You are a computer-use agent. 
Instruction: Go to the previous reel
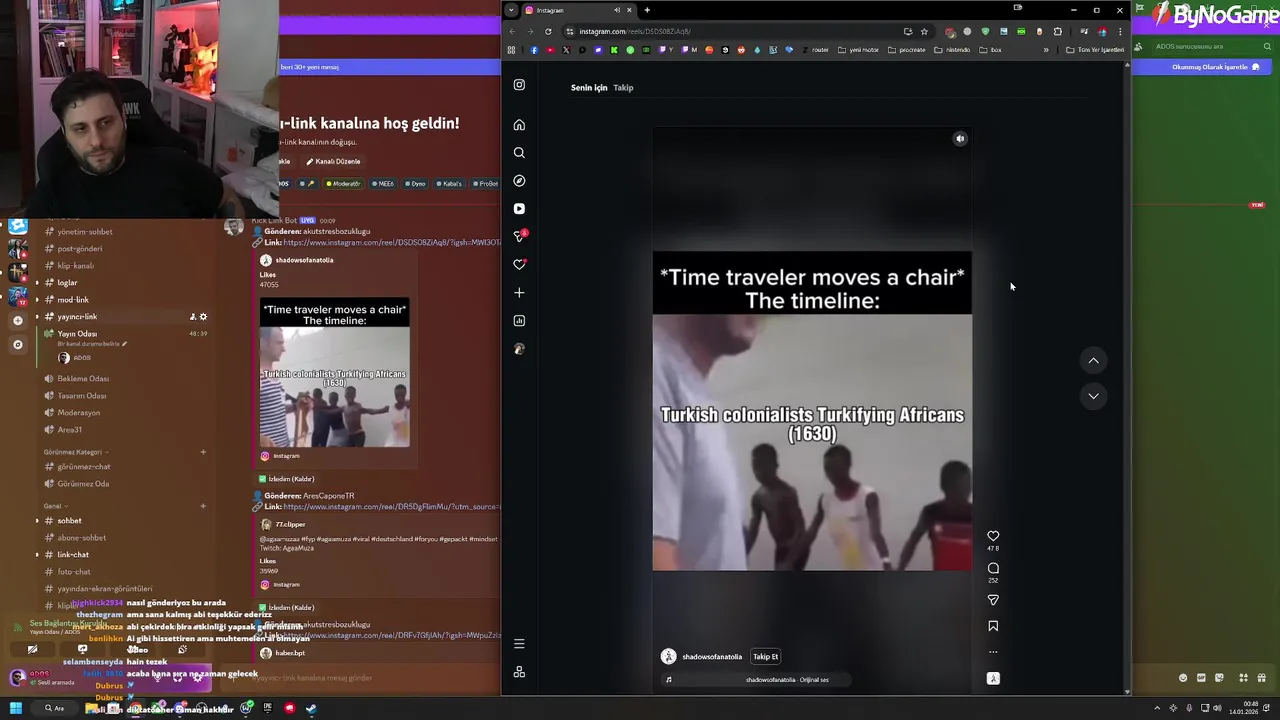pyautogui.click(x=1093, y=360)
